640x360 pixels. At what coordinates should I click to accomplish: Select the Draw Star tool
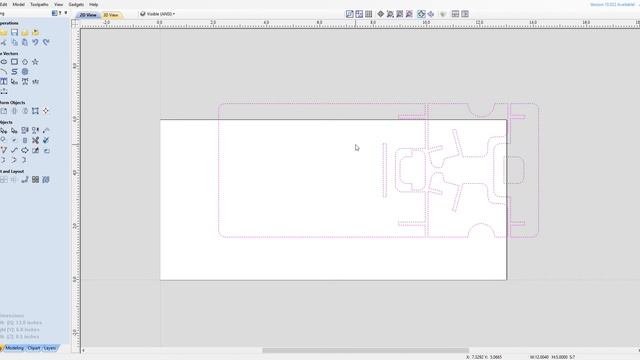click(x=36, y=62)
